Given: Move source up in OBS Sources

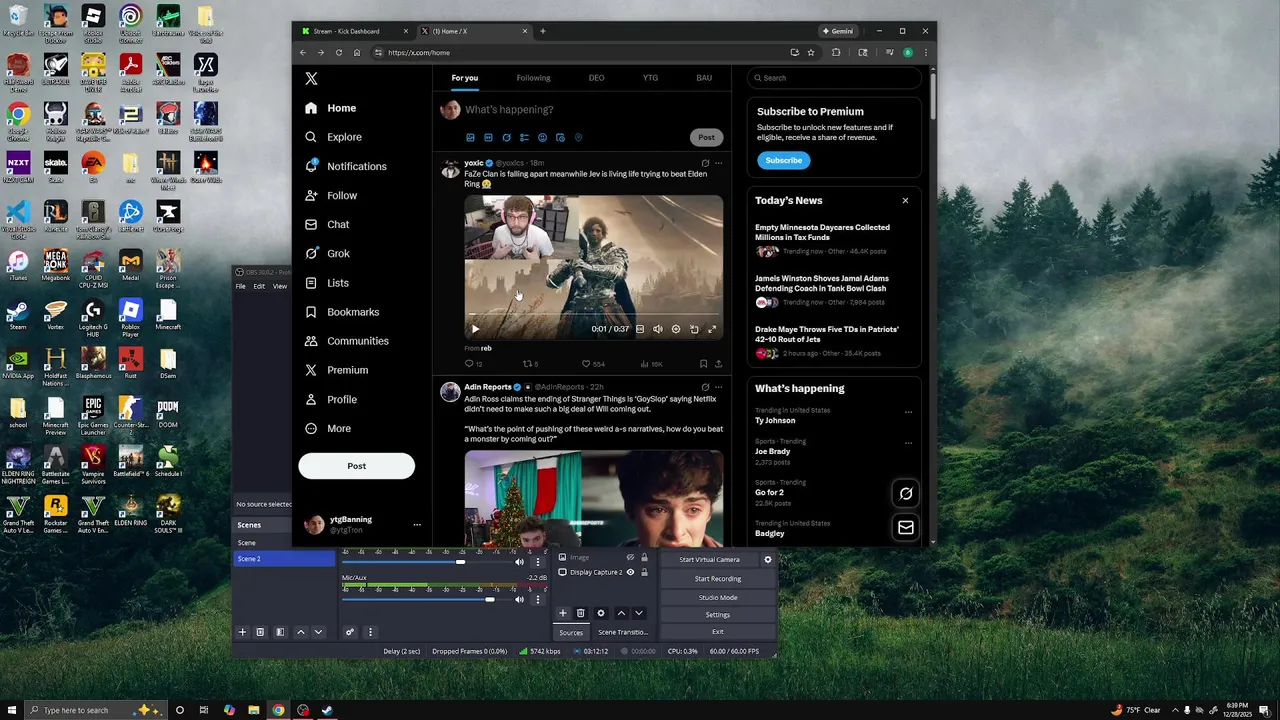Looking at the screenshot, I should coord(621,613).
